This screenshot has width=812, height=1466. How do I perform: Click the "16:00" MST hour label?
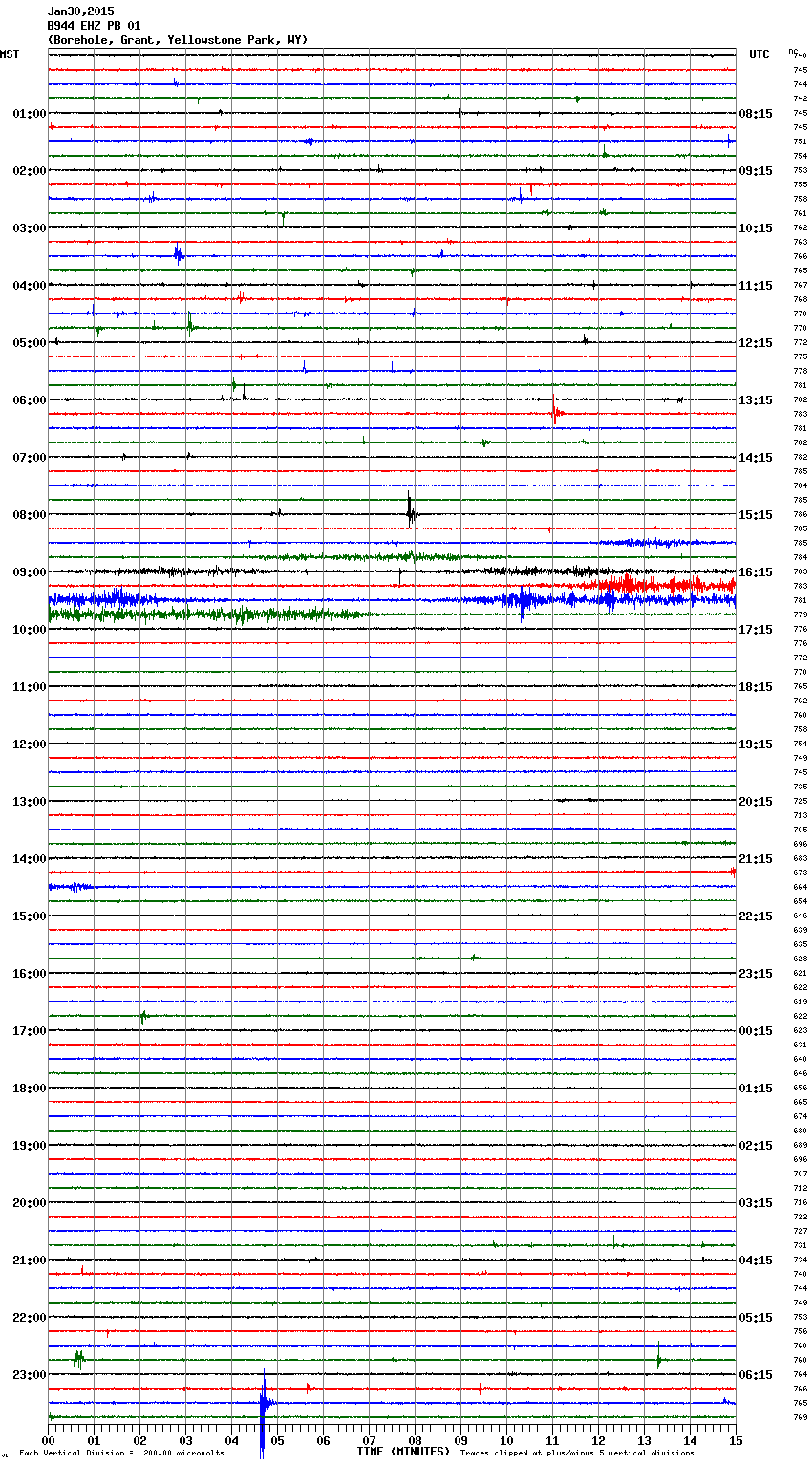pos(29,974)
